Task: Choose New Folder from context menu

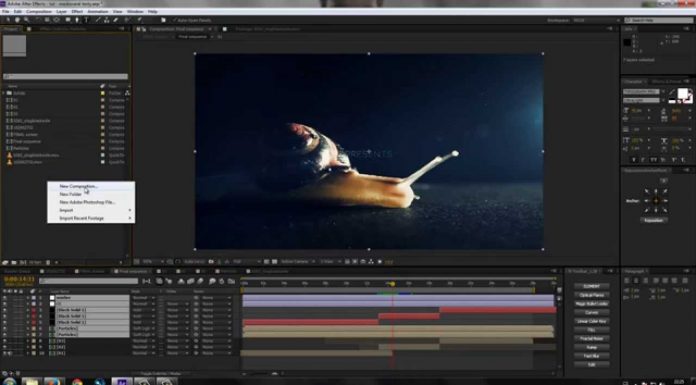Action: (x=91, y=194)
